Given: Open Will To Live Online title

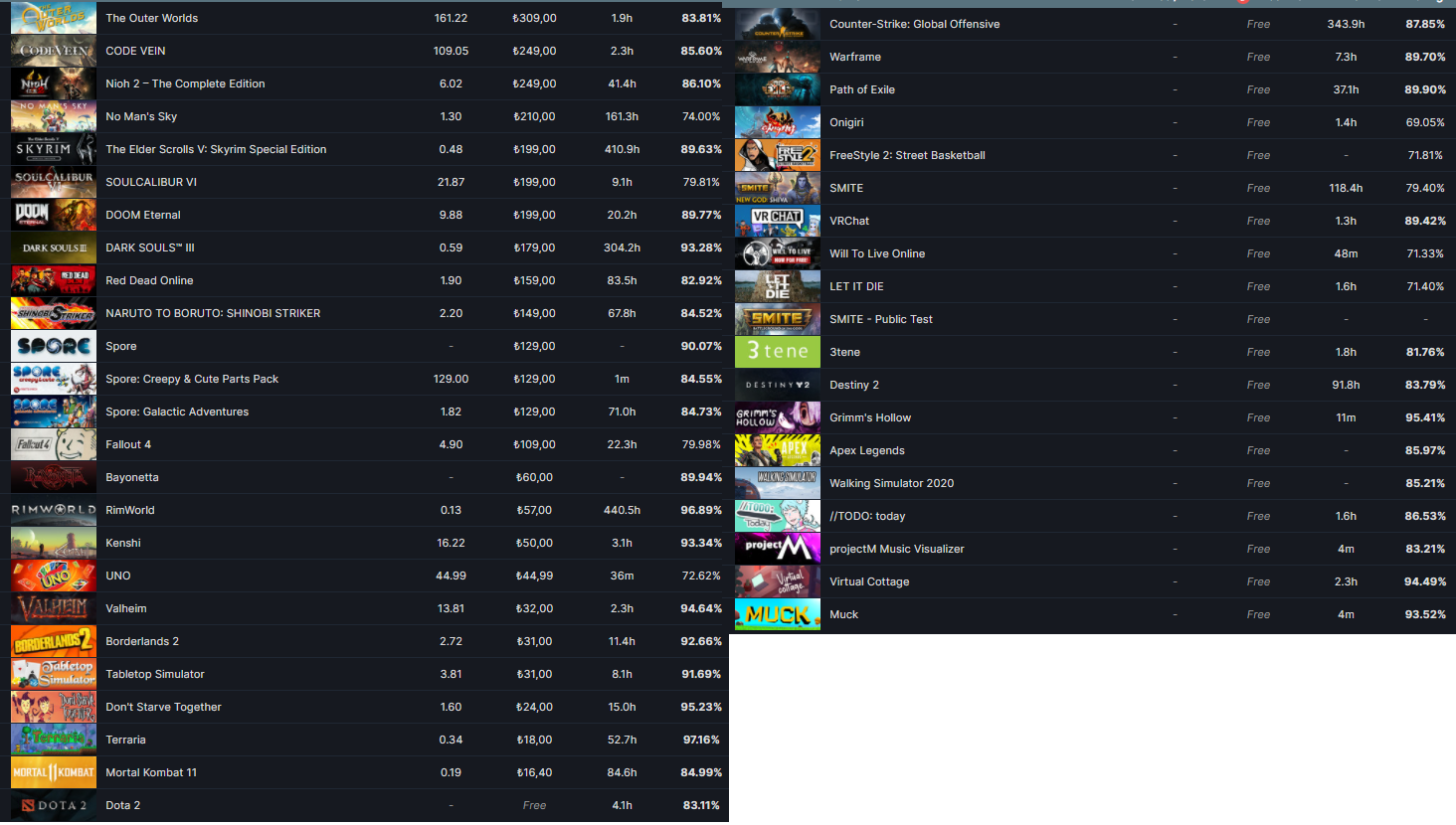Looking at the screenshot, I should [877, 253].
